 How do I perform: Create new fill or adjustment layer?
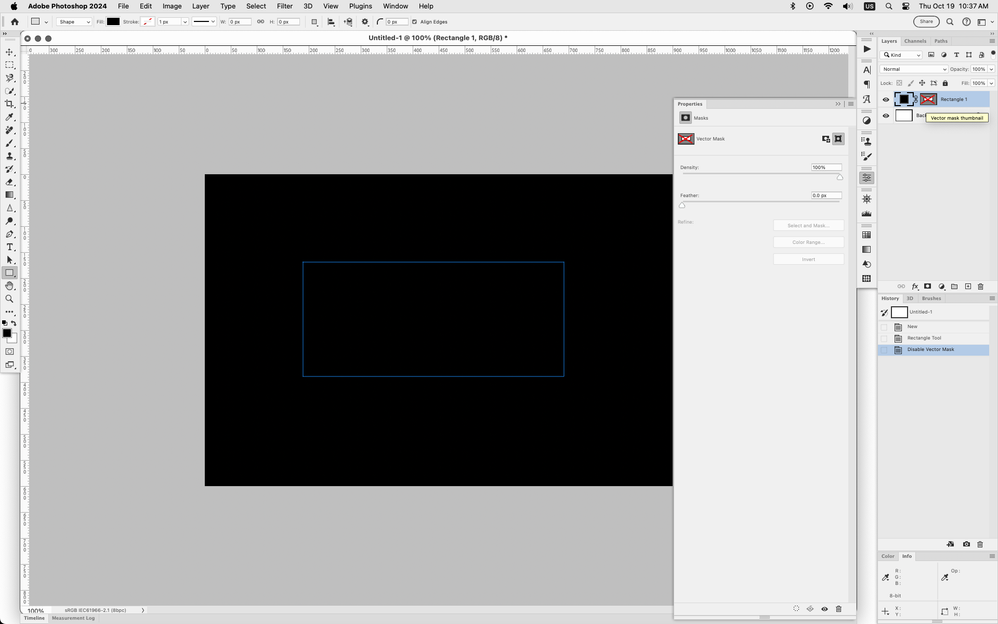(x=941, y=287)
